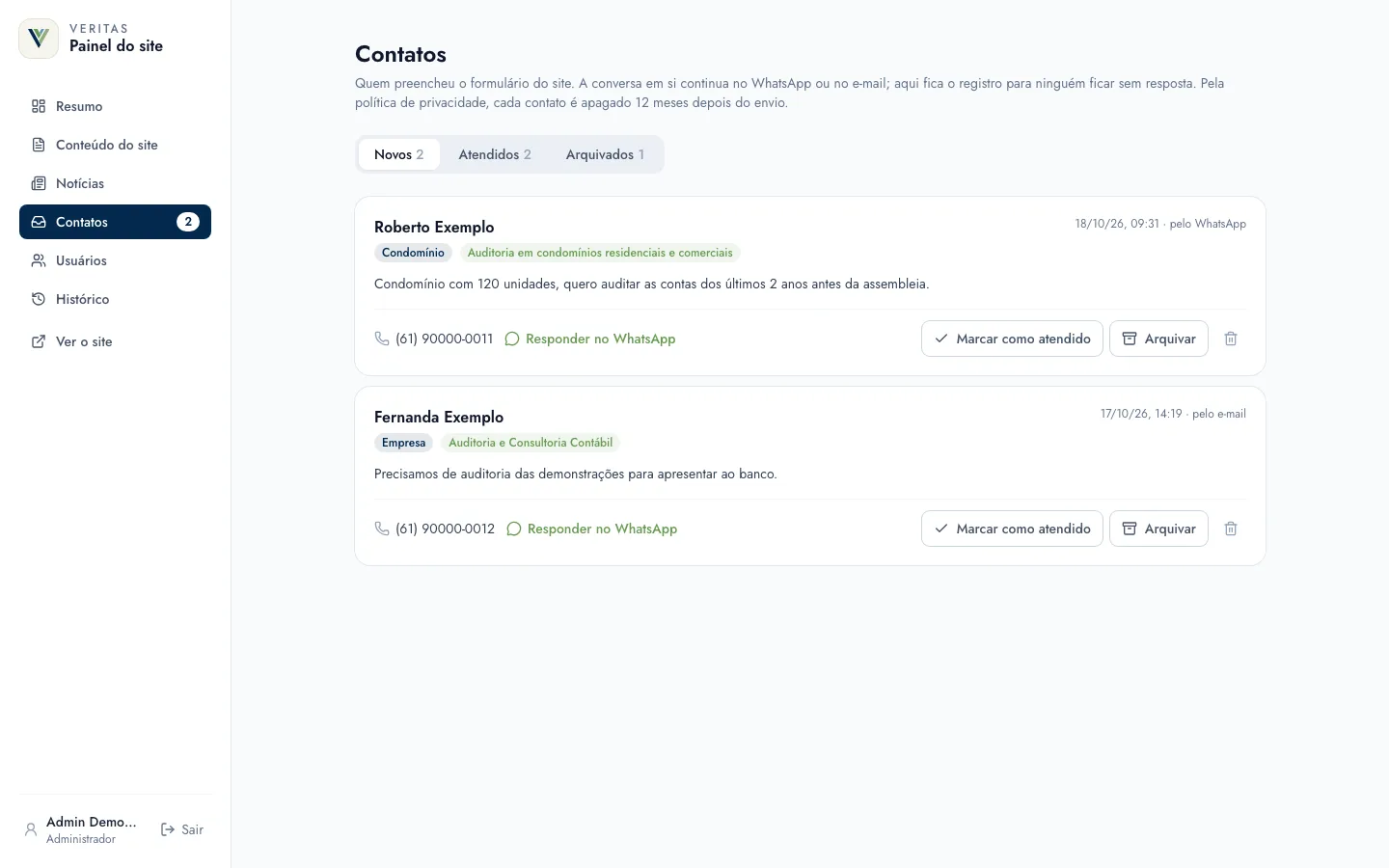
Task: Switch to the Novos tab
Action: (x=399, y=154)
